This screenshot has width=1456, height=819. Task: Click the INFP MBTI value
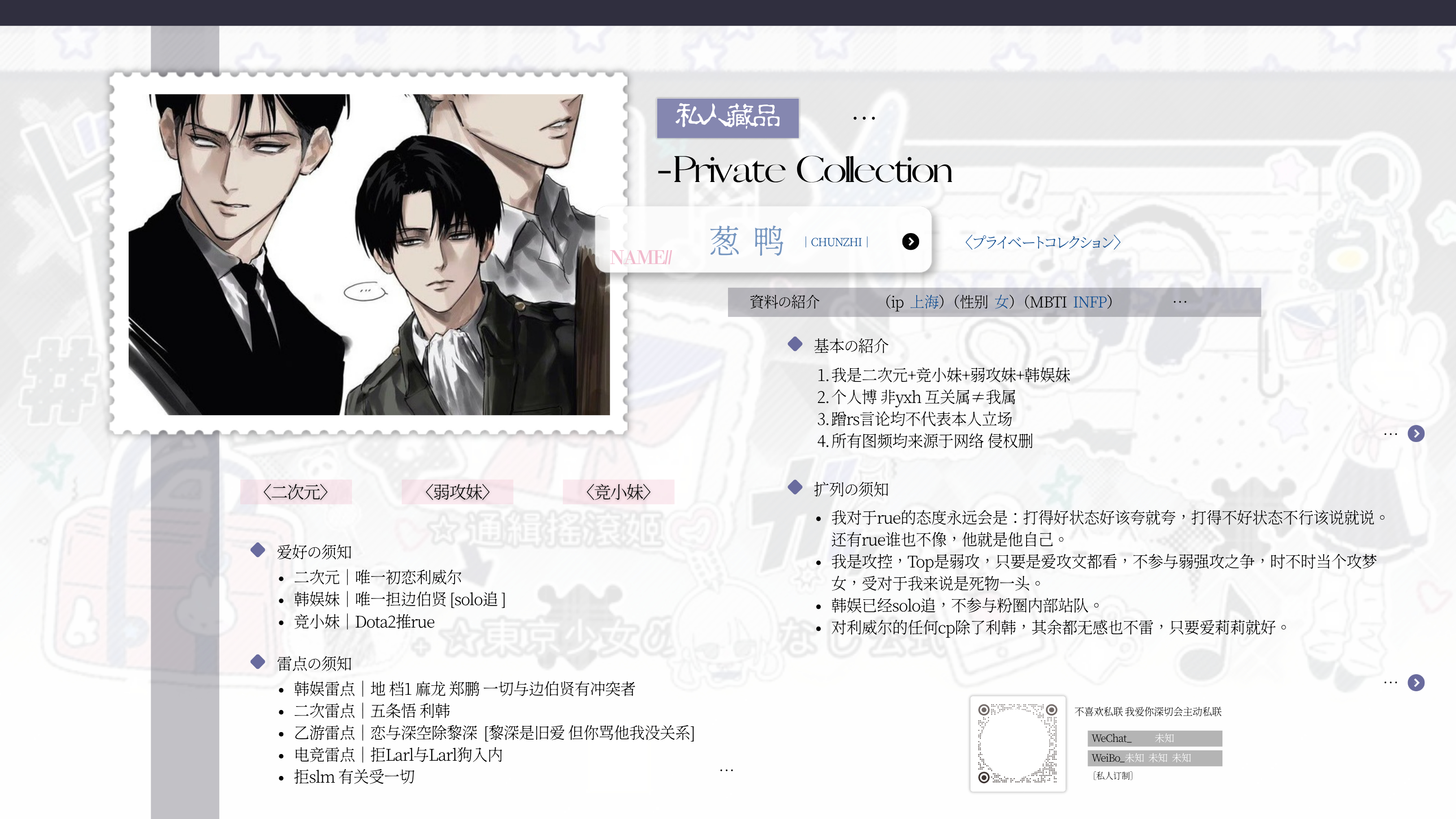pyautogui.click(x=1089, y=302)
